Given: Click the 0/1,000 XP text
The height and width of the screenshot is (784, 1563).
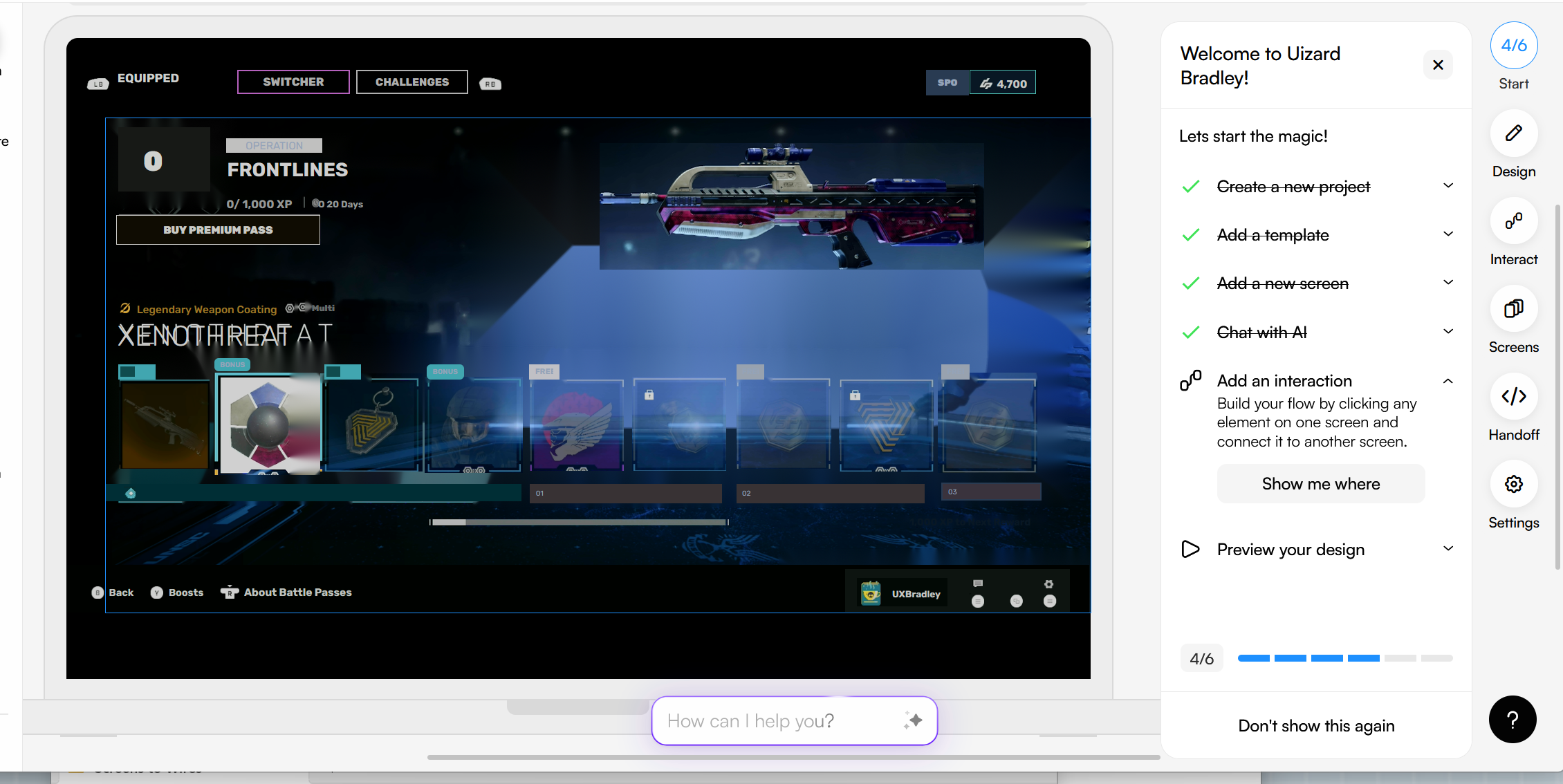Looking at the screenshot, I should (259, 204).
